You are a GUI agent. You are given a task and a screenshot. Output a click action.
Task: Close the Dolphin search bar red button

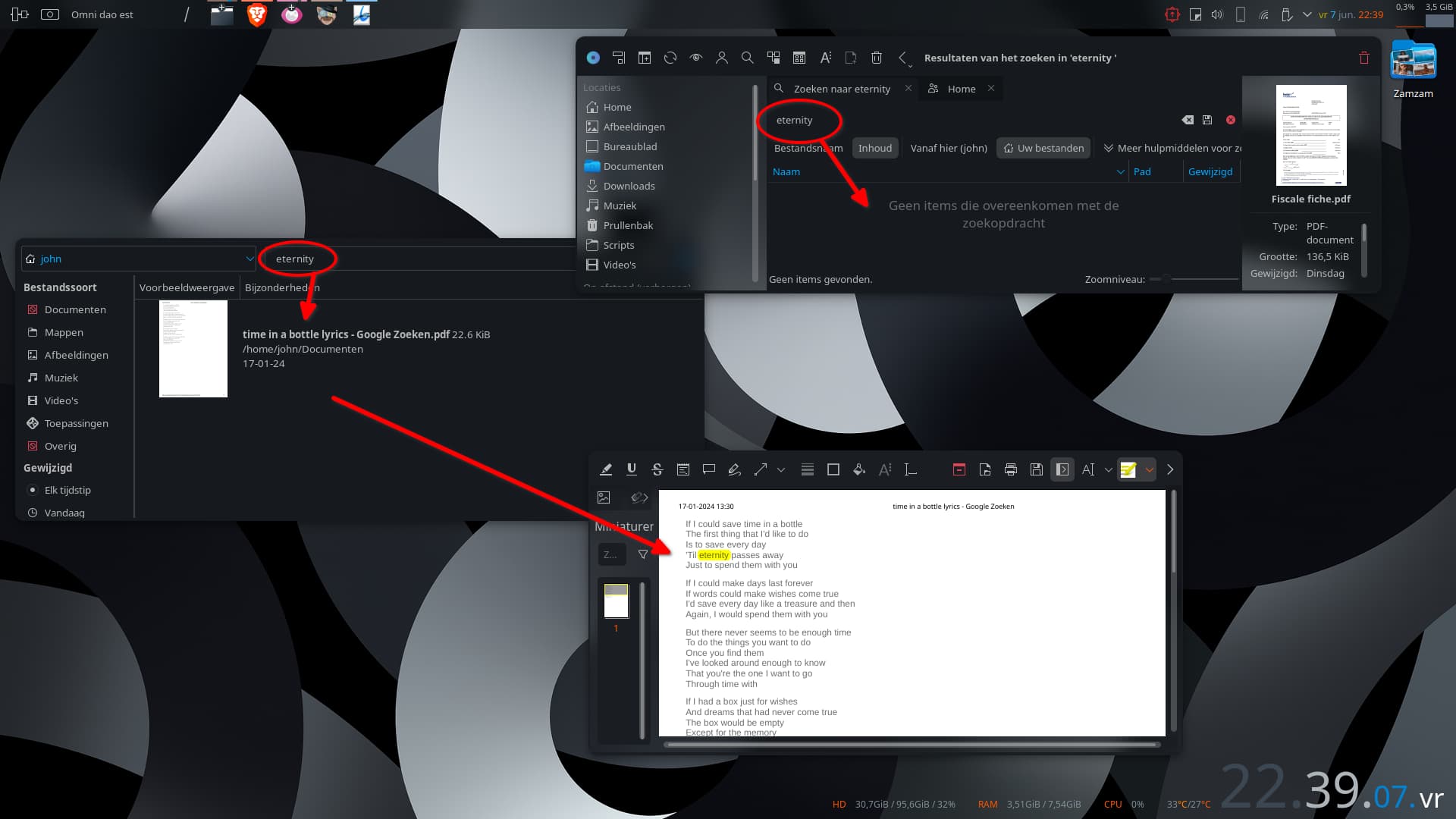1231,120
